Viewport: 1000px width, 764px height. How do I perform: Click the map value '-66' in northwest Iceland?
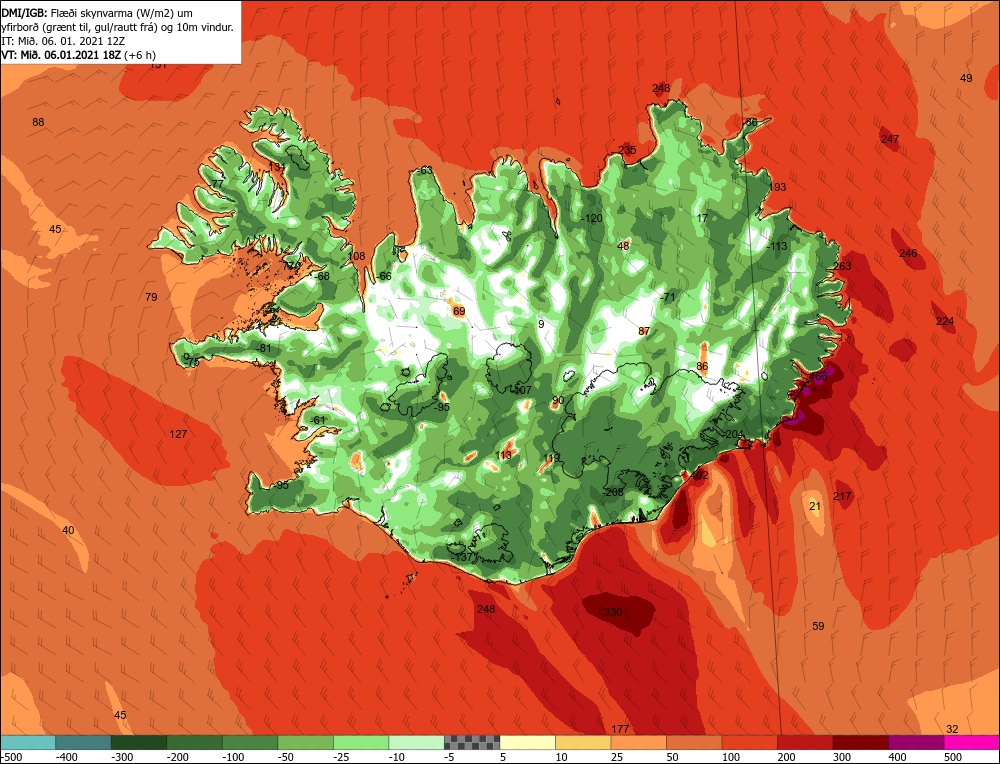coord(384,277)
